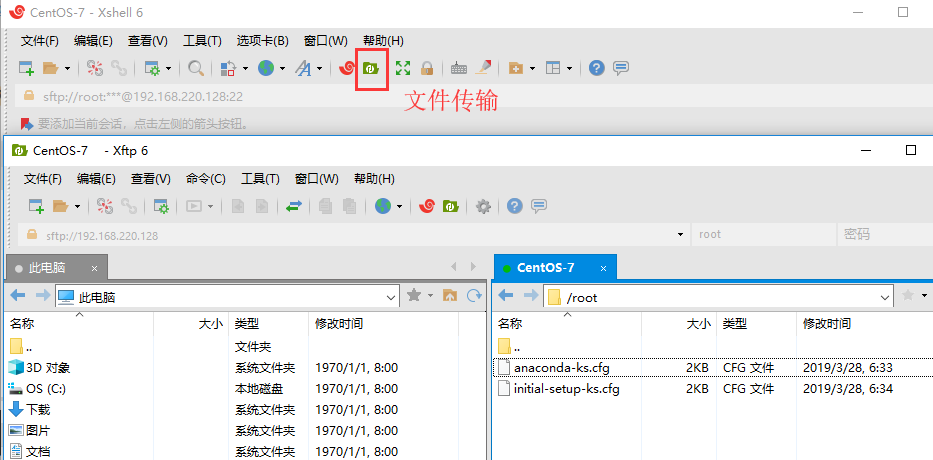Click the Refresh icon in local pane

point(474,295)
